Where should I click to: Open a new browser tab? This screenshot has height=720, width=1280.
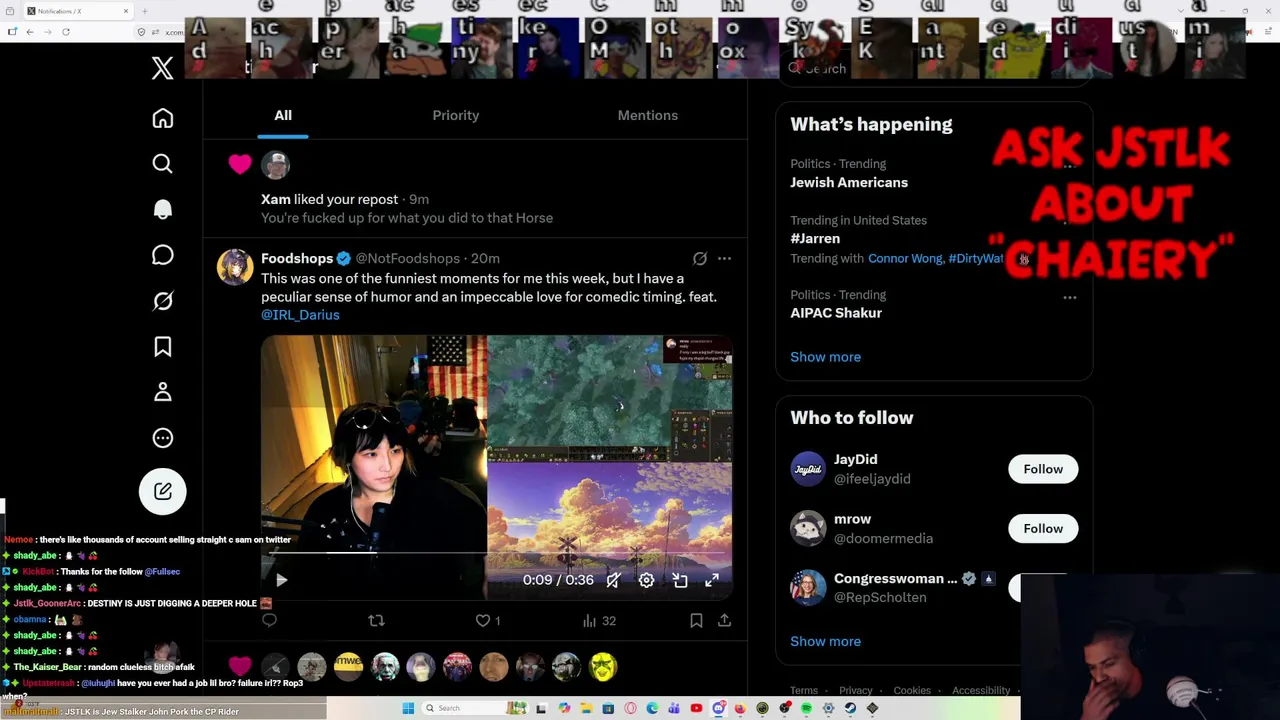click(x=145, y=11)
